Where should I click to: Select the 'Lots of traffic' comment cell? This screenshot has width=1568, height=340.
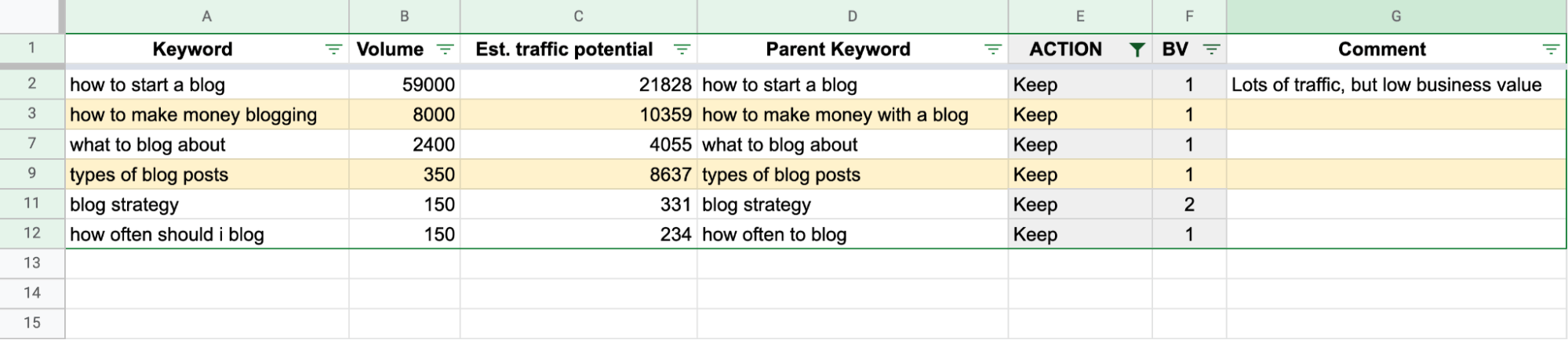(1396, 85)
